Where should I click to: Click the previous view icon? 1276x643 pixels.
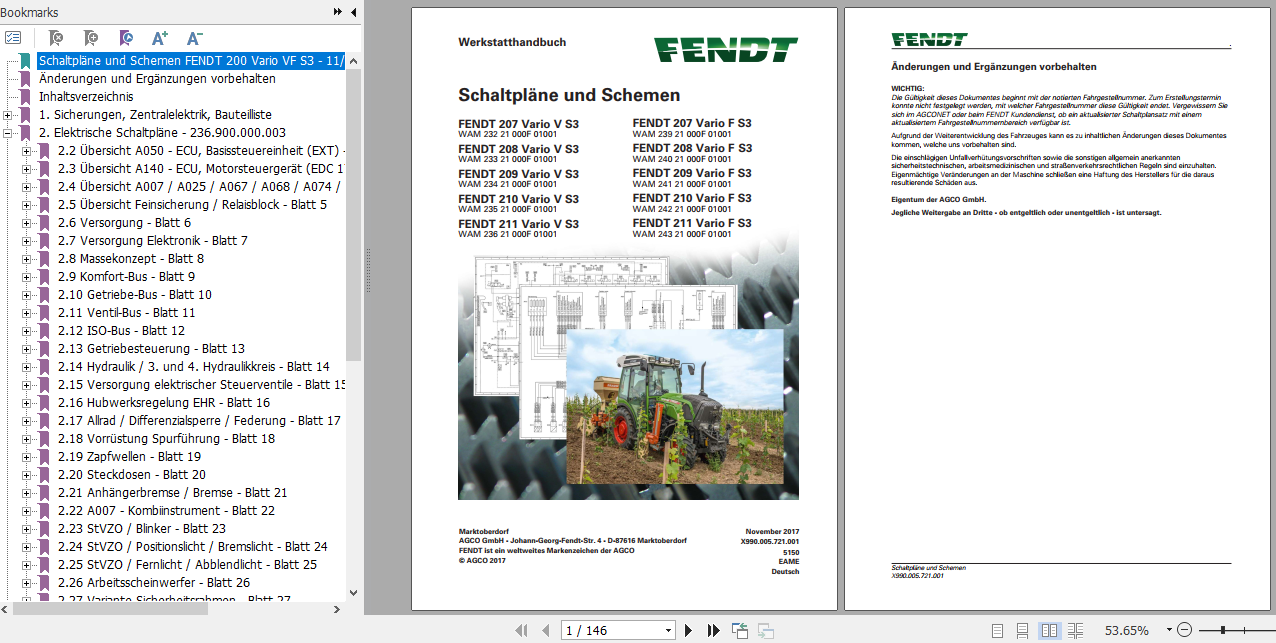[740, 630]
